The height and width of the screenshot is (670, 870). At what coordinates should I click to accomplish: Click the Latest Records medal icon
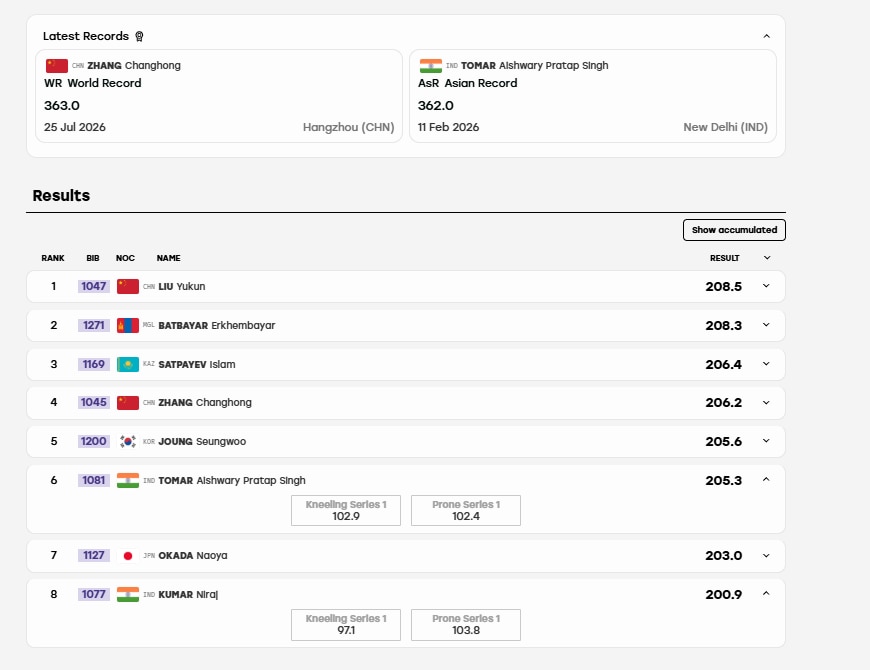tap(139, 37)
